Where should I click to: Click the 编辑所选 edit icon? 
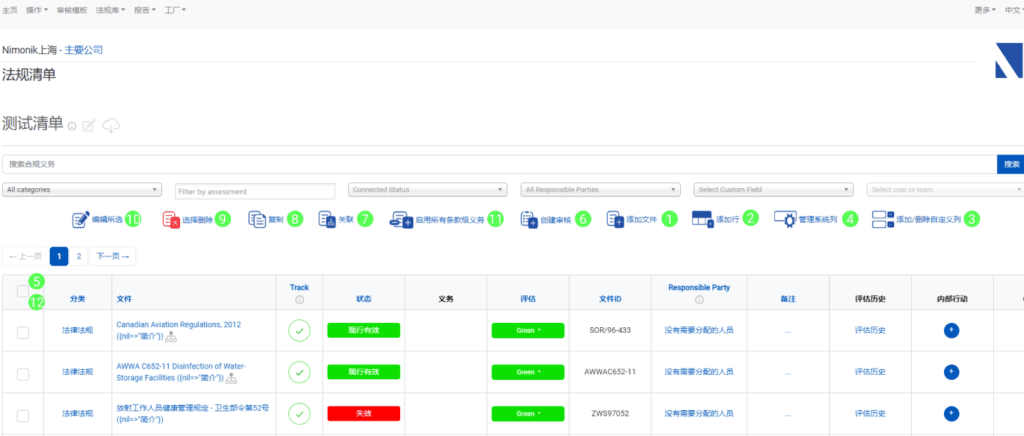coord(80,219)
